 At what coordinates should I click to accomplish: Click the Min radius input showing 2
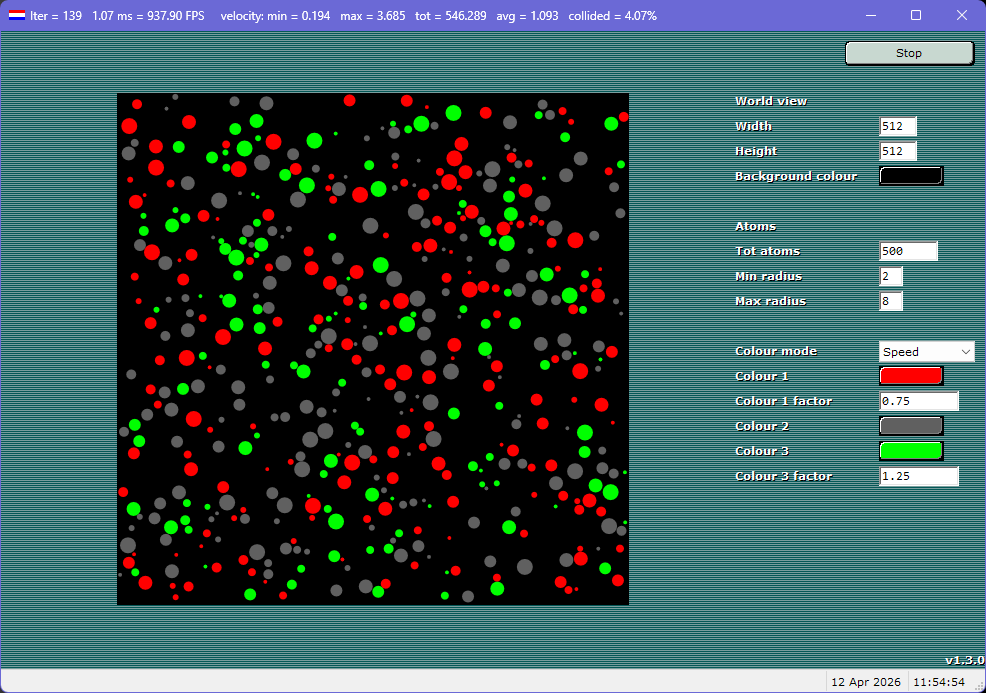point(890,276)
